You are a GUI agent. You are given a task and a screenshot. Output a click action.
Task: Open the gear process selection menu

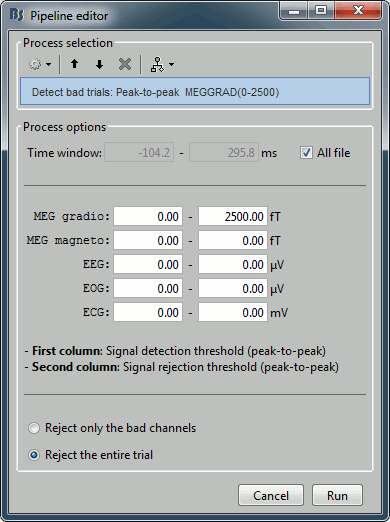(x=35, y=64)
